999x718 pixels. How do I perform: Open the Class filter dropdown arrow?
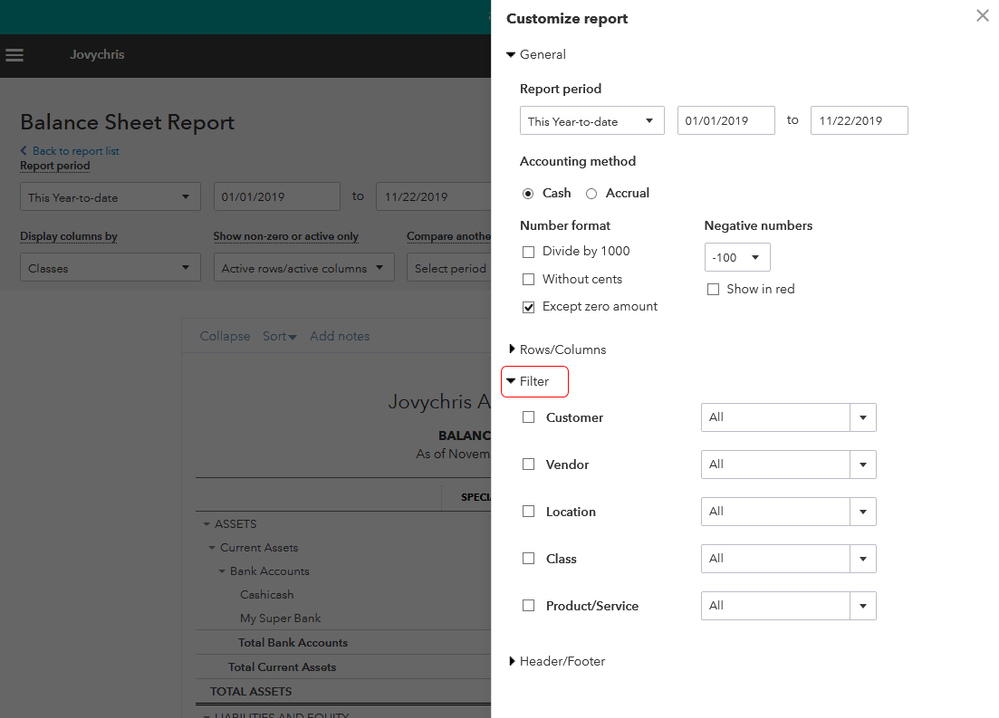[863, 559]
